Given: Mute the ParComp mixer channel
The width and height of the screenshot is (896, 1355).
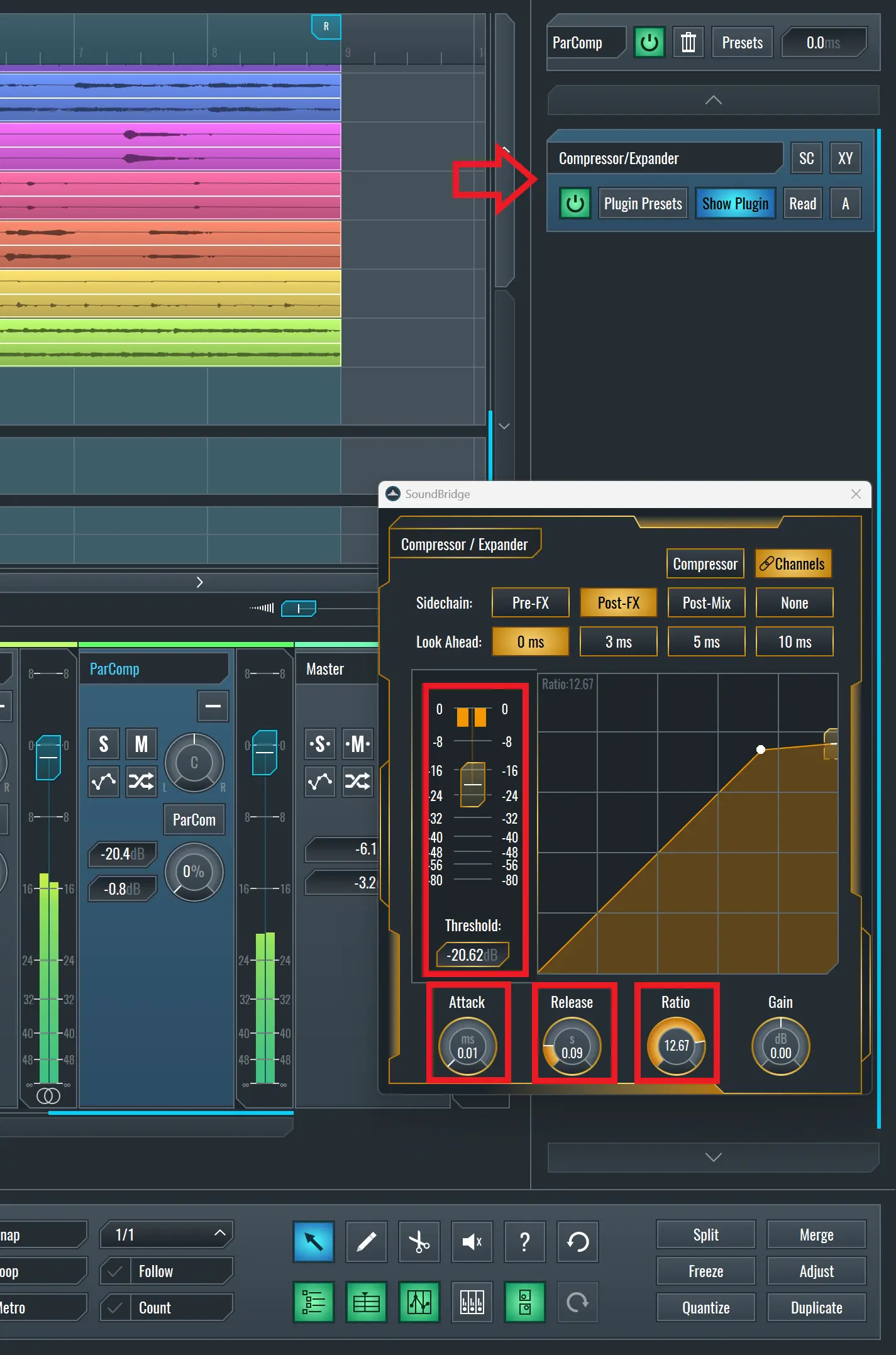Looking at the screenshot, I should (141, 744).
